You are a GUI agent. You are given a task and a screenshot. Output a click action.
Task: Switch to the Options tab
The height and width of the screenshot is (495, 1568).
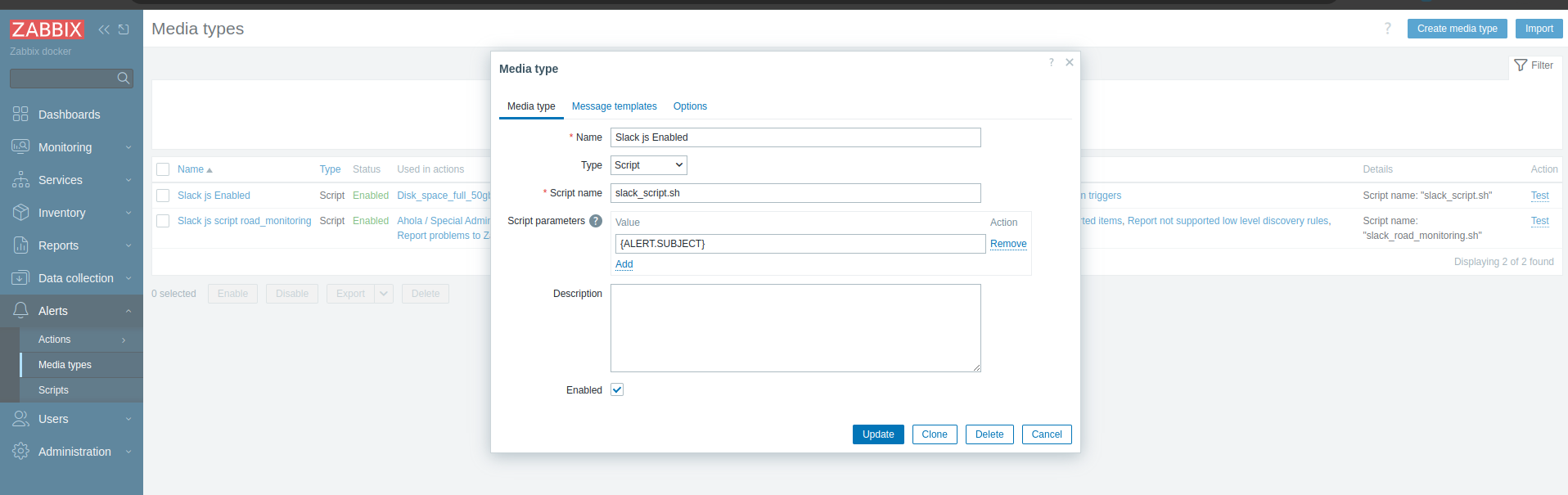click(690, 106)
